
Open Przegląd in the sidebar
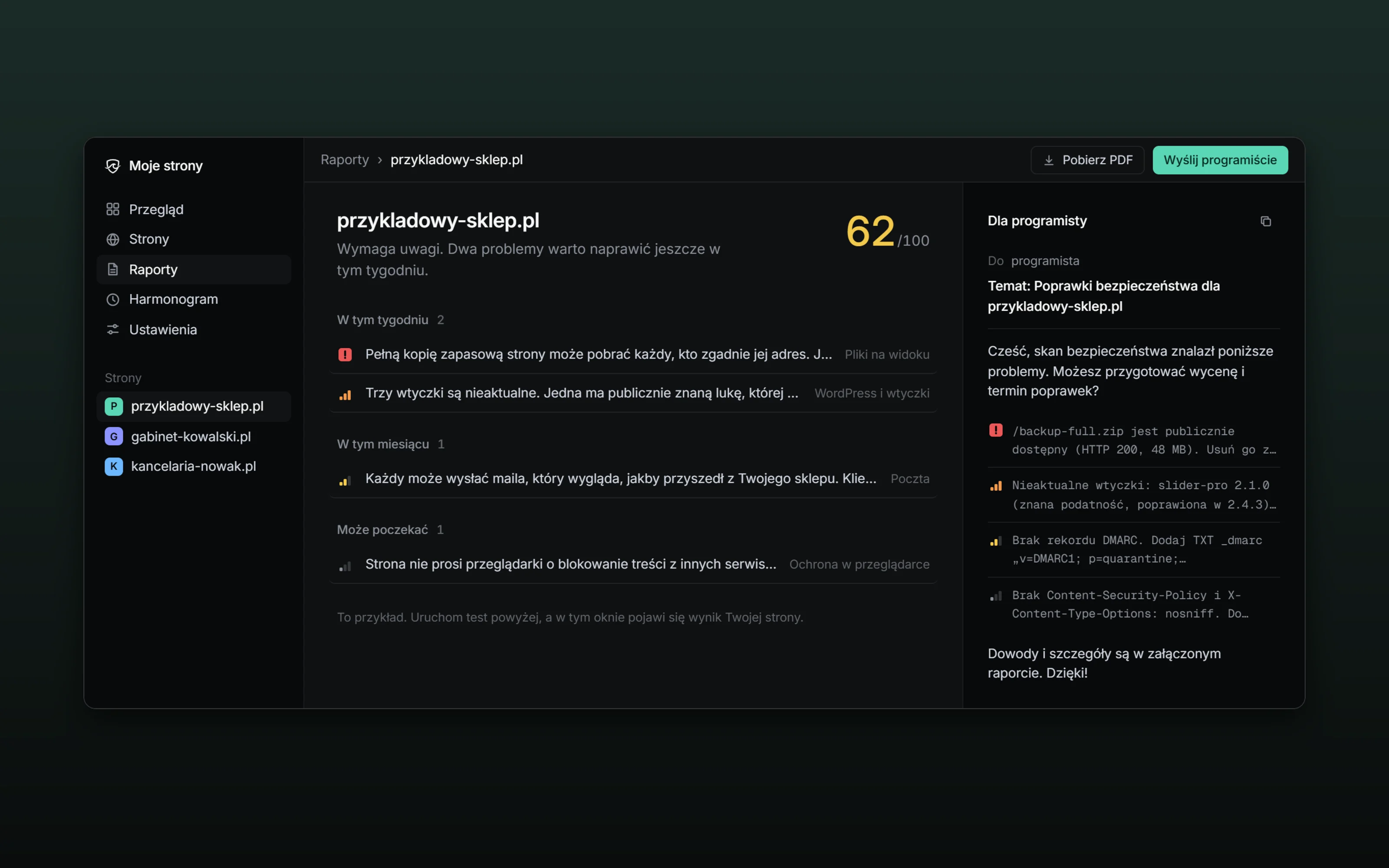click(x=194, y=210)
